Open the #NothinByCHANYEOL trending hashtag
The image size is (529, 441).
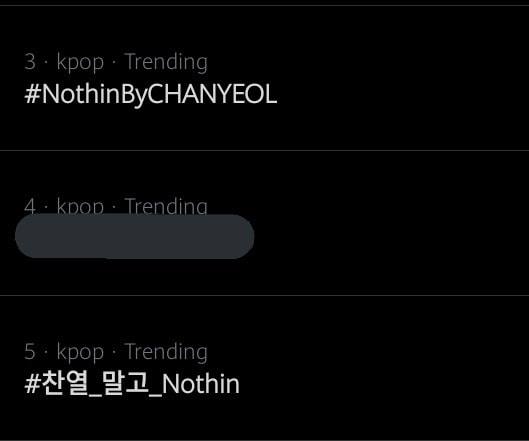tap(151, 94)
